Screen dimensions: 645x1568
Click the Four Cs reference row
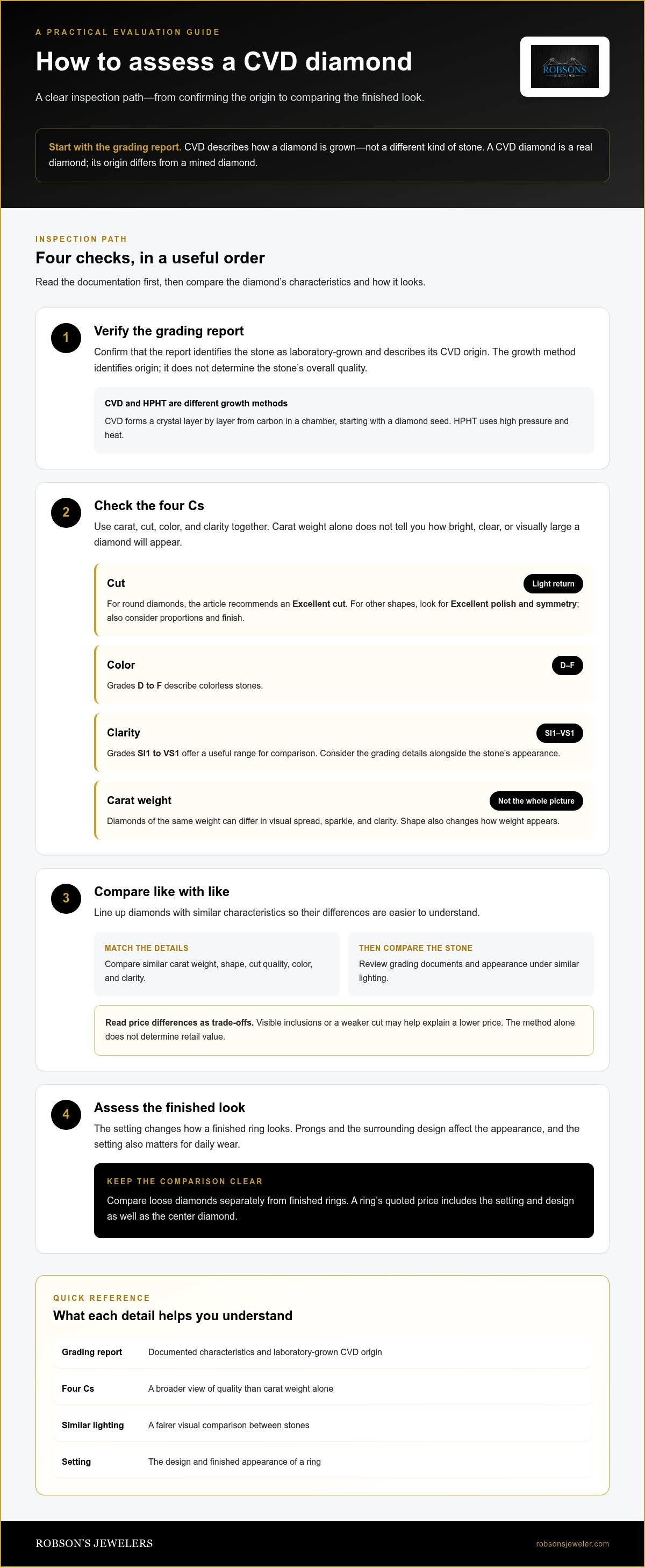(322, 1388)
